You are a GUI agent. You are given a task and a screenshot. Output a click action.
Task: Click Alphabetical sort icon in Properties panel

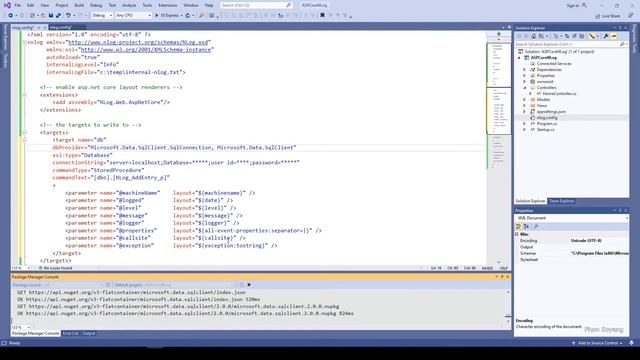pyautogui.click(x=527, y=227)
